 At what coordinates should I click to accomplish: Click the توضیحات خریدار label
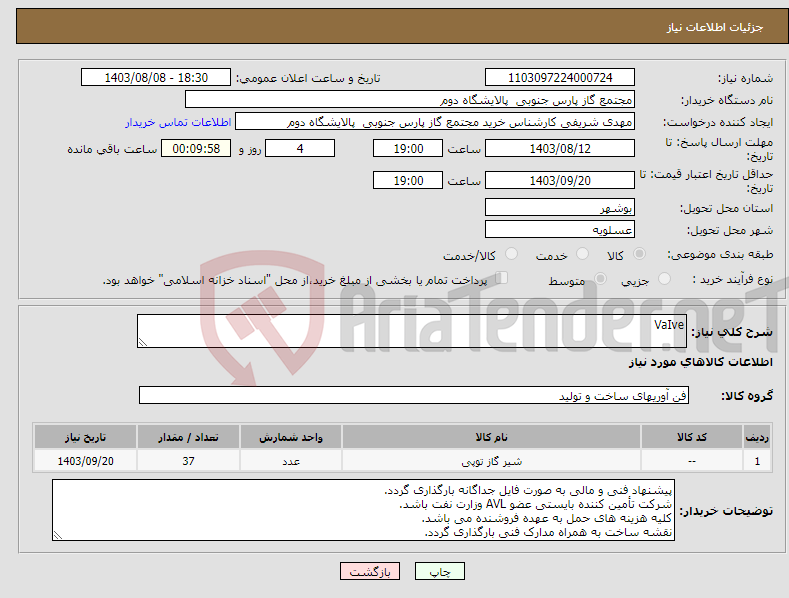pyautogui.click(x=726, y=511)
